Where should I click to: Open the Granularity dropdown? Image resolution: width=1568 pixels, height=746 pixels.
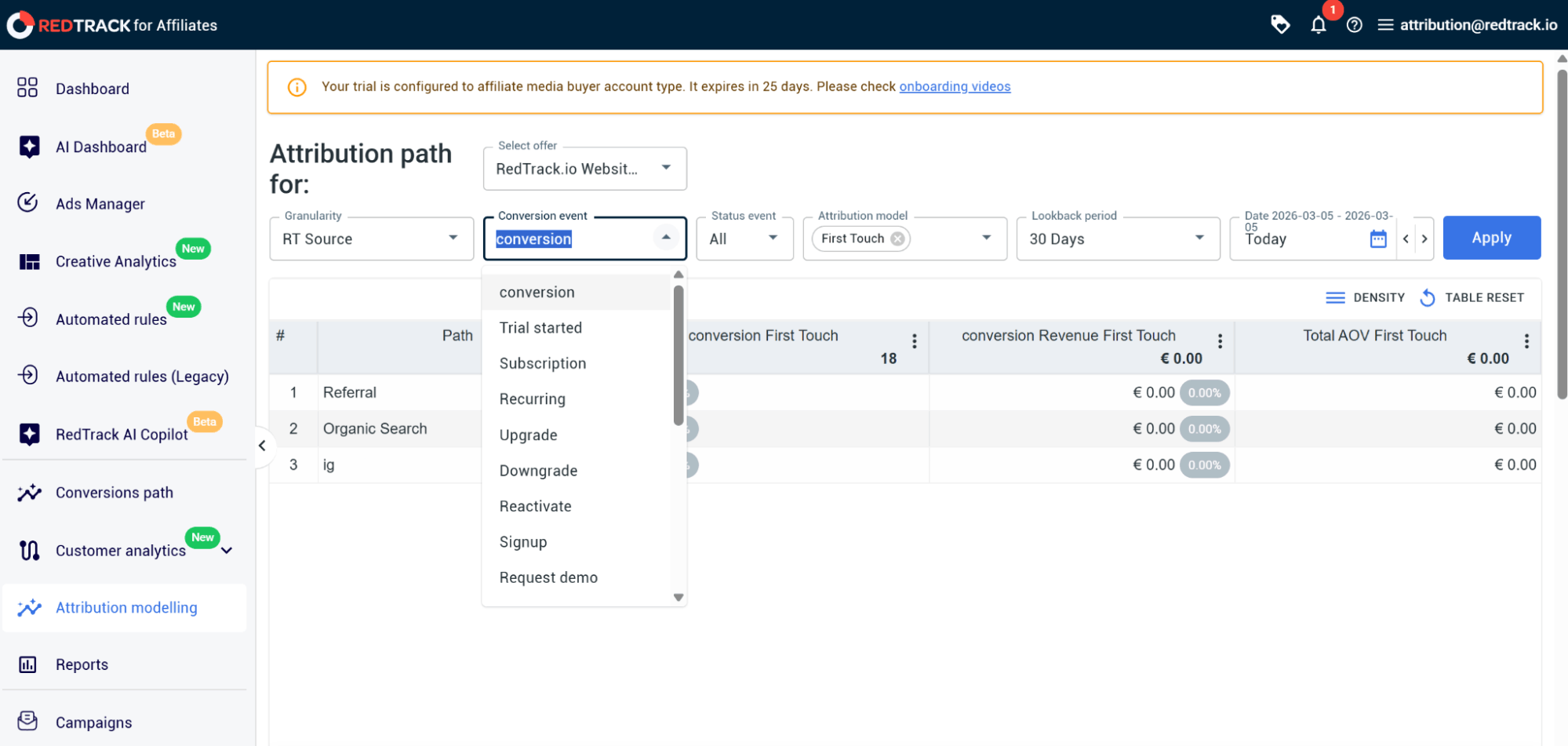pos(372,238)
